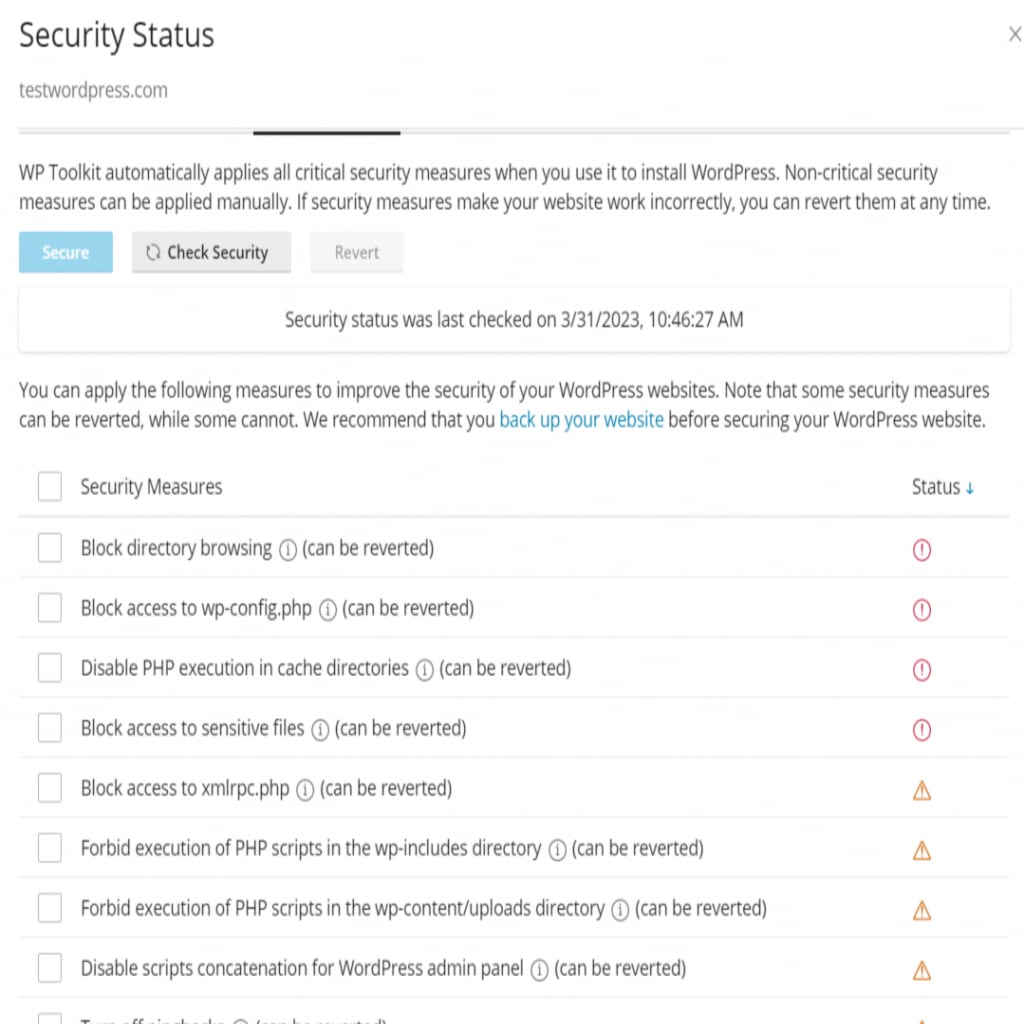The height and width of the screenshot is (1024, 1024).
Task: Show info for Block access to sensitive files
Action: click(x=320, y=730)
